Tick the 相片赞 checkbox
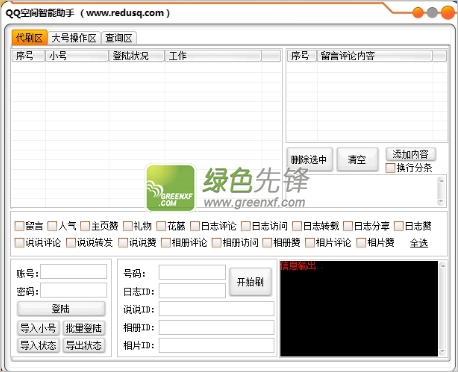This screenshot has height=372, width=458. pyautogui.click(x=361, y=243)
